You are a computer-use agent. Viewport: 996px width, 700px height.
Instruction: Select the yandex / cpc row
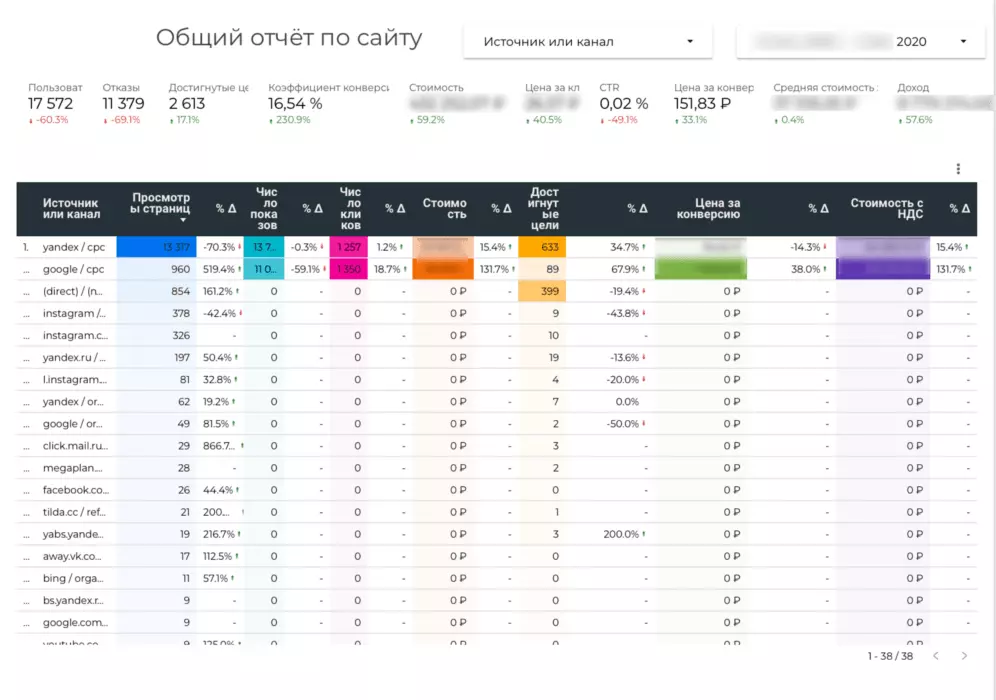point(497,247)
